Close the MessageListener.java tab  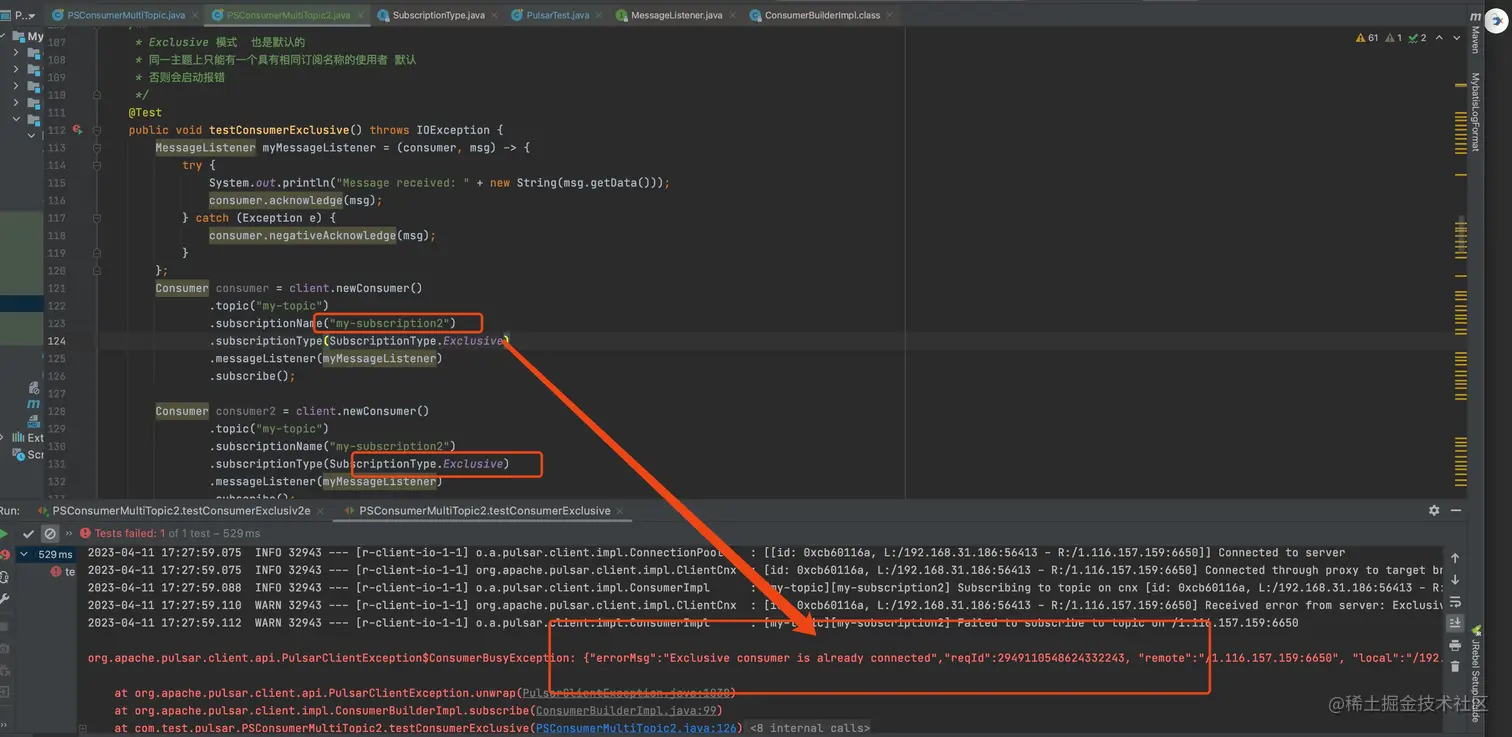(x=731, y=16)
